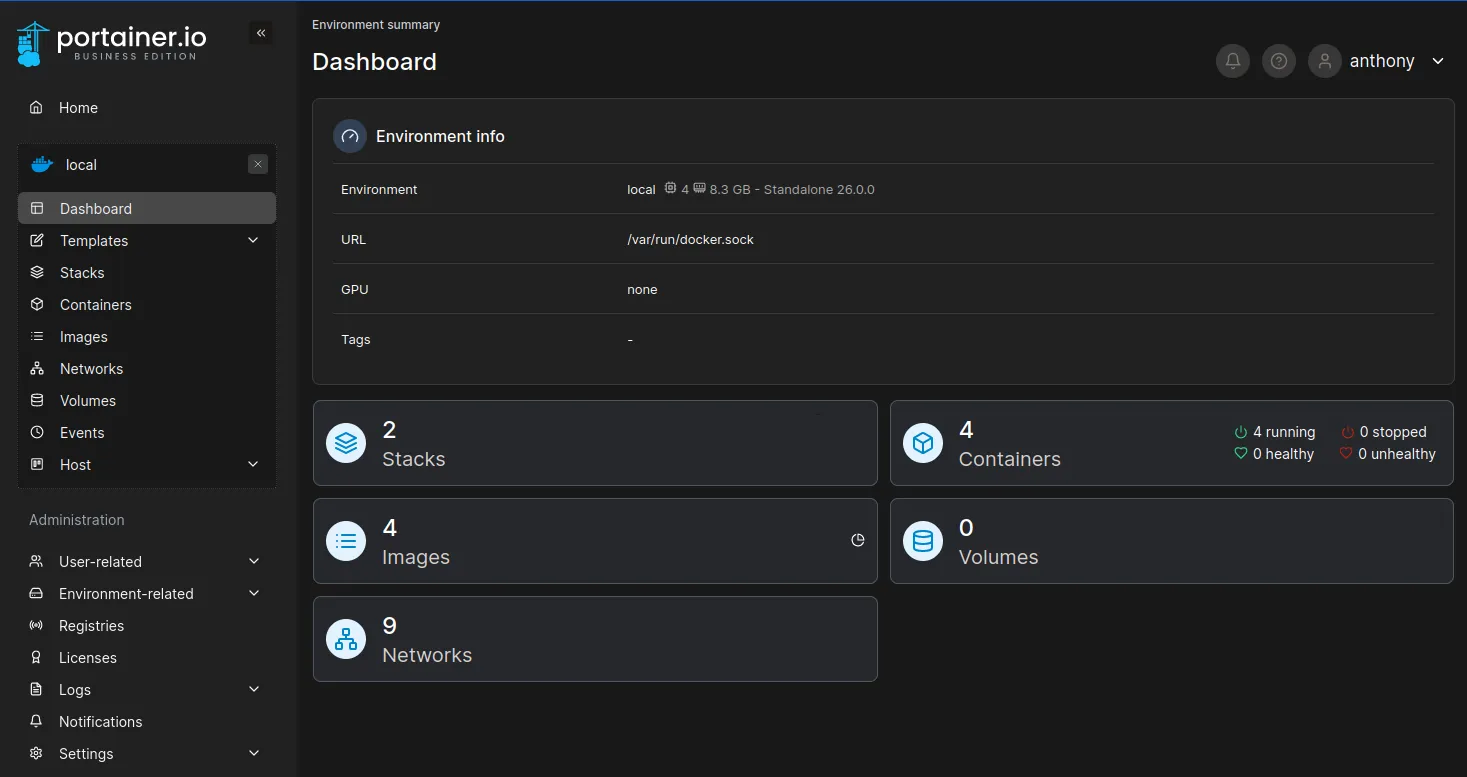Image resolution: width=1467 pixels, height=777 pixels.
Task: Collapse the sidebar with the double-arrow button
Action: [261, 32]
